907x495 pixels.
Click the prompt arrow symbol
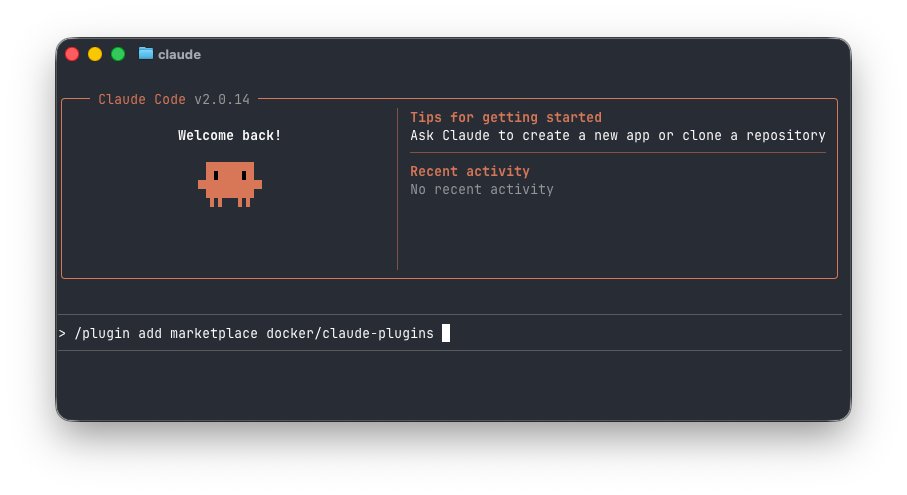(x=62, y=334)
